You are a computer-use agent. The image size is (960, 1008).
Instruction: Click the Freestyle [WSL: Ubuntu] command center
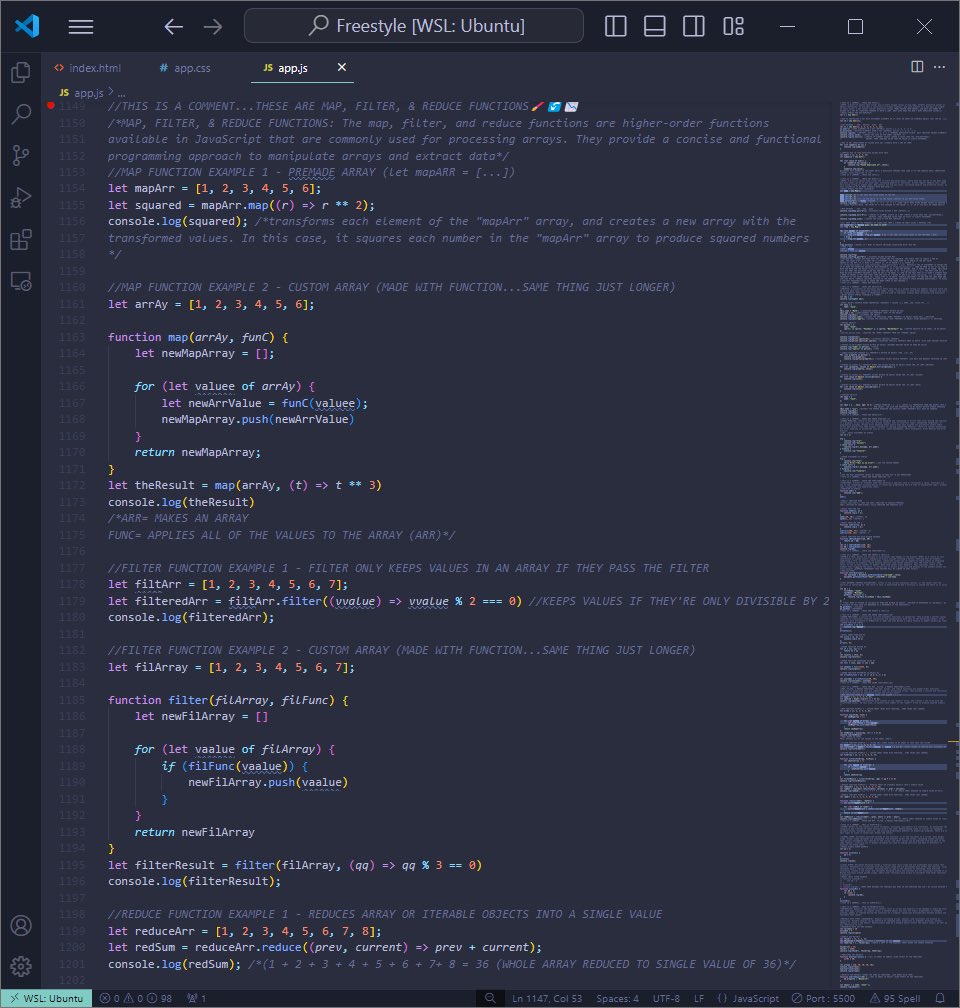[x=414, y=26]
